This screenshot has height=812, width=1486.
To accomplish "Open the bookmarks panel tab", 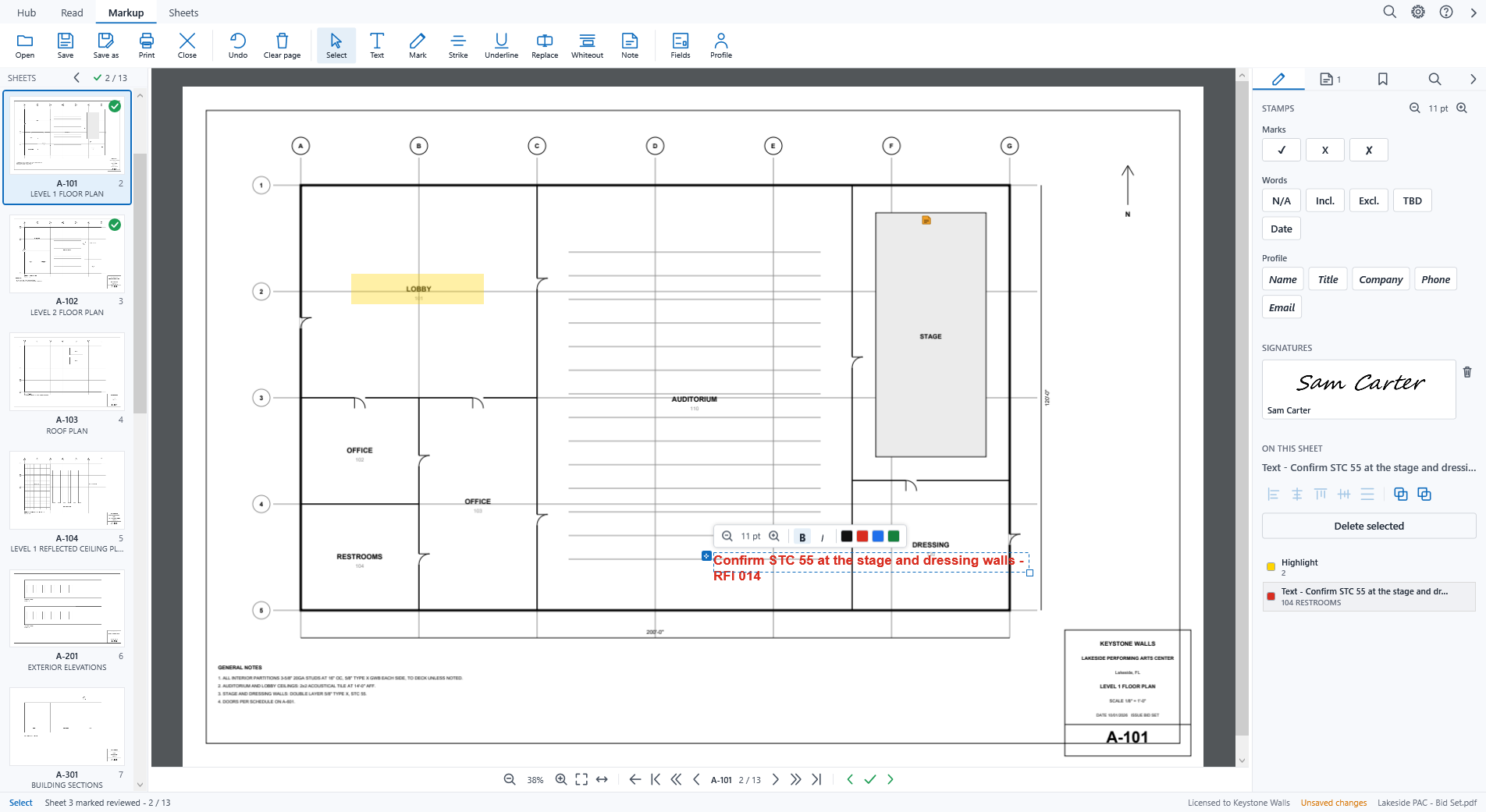I will click(1383, 79).
